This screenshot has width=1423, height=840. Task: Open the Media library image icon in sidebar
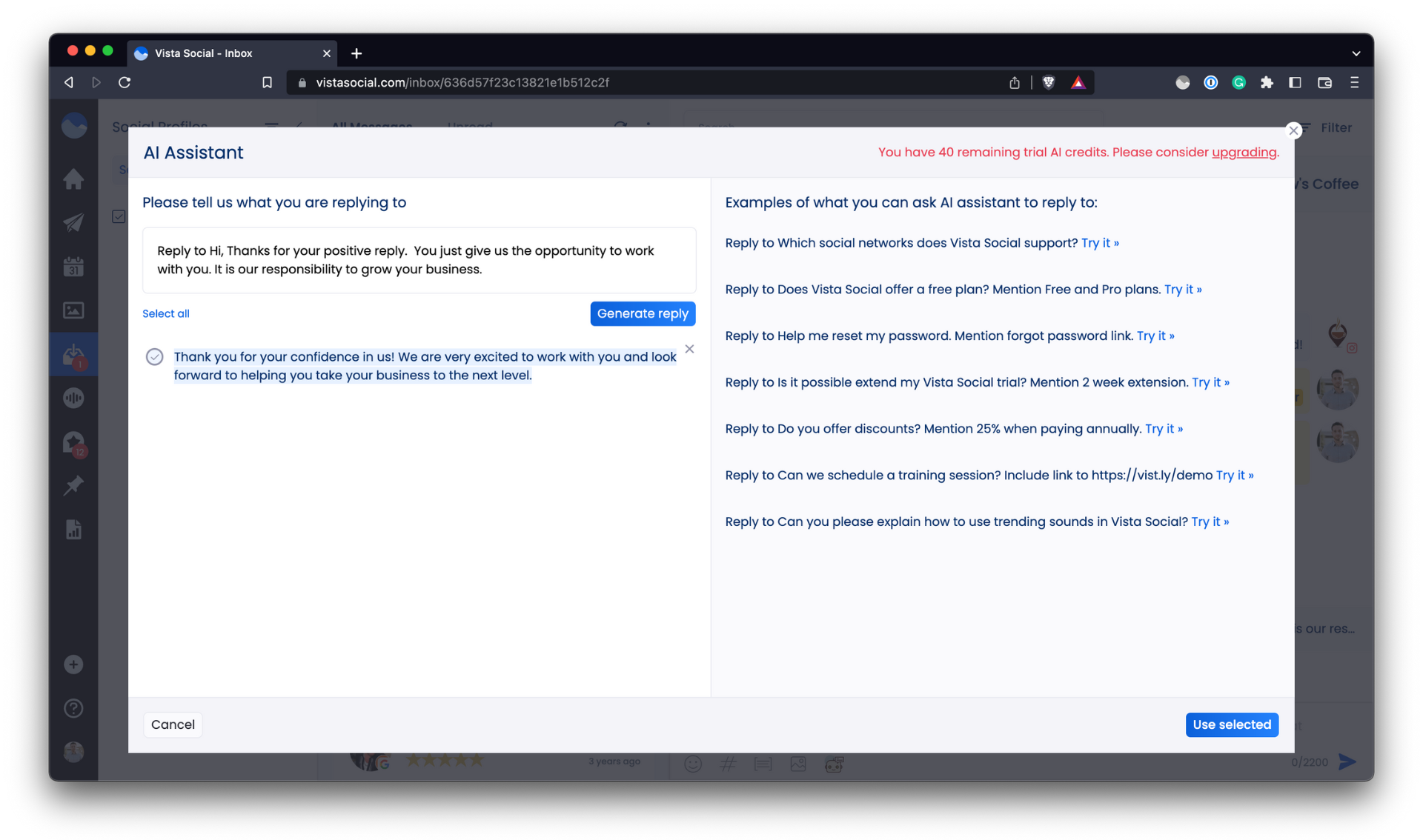pos(73,310)
